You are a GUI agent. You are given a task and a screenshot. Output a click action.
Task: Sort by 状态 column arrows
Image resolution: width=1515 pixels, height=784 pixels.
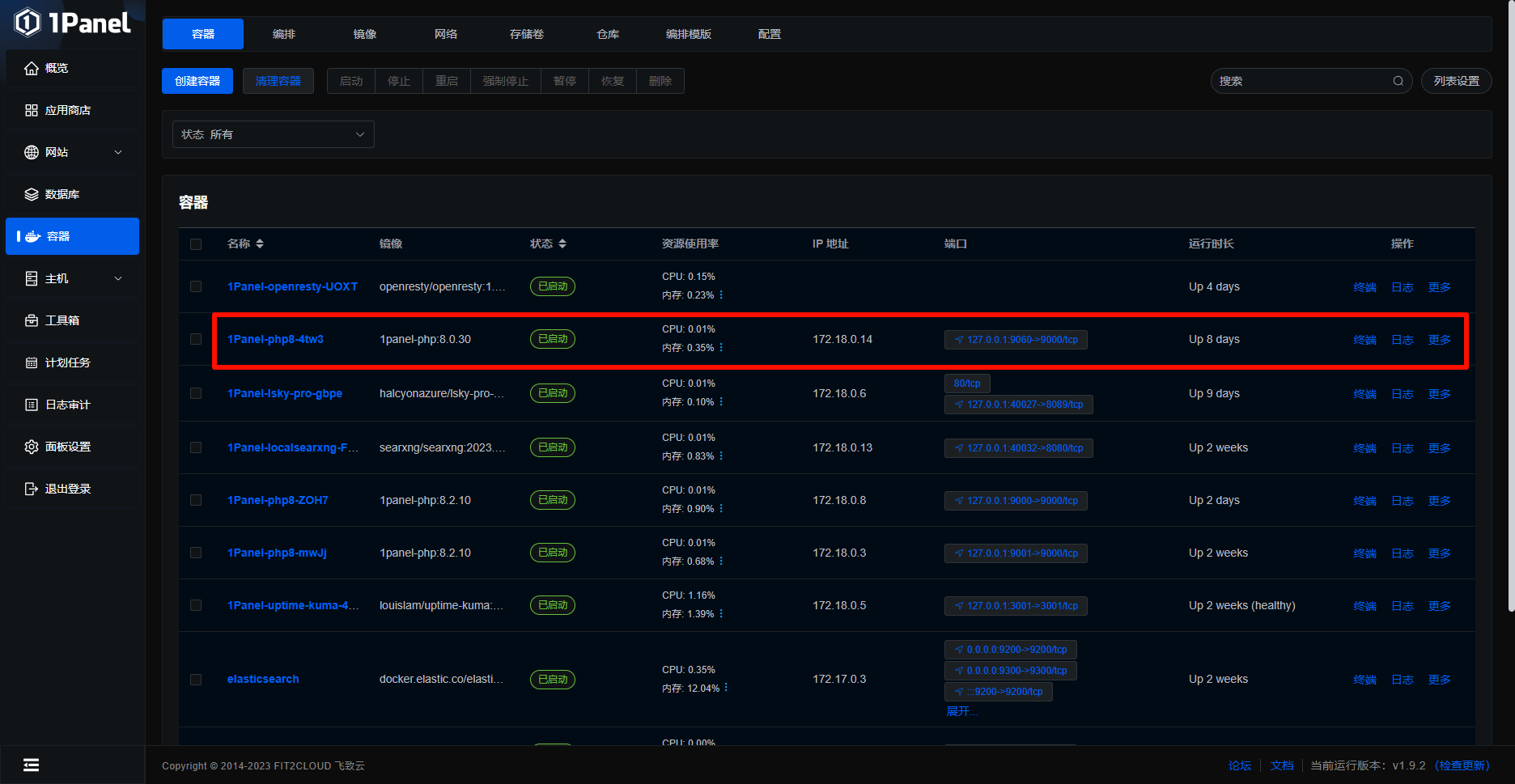click(562, 244)
